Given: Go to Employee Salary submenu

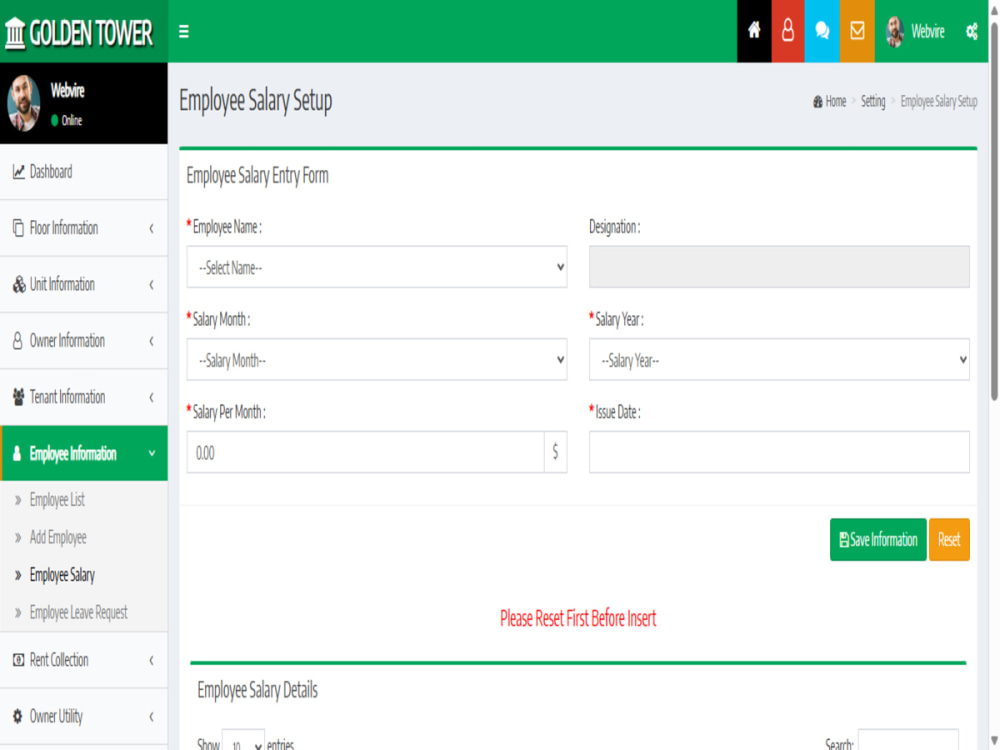Looking at the screenshot, I should (62, 575).
